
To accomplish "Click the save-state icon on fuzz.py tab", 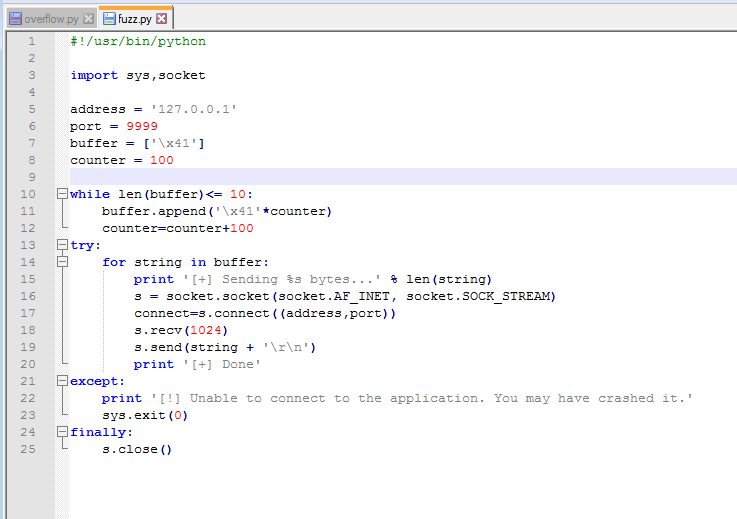I will (109, 18).
